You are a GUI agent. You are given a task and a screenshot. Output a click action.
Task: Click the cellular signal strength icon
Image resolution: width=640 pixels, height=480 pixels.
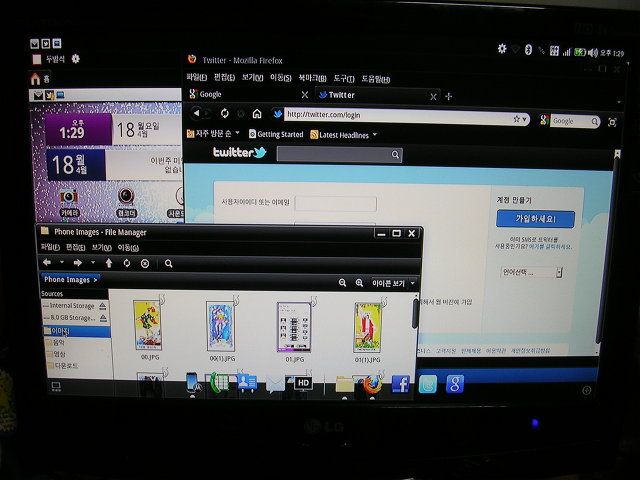click(x=567, y=52)
